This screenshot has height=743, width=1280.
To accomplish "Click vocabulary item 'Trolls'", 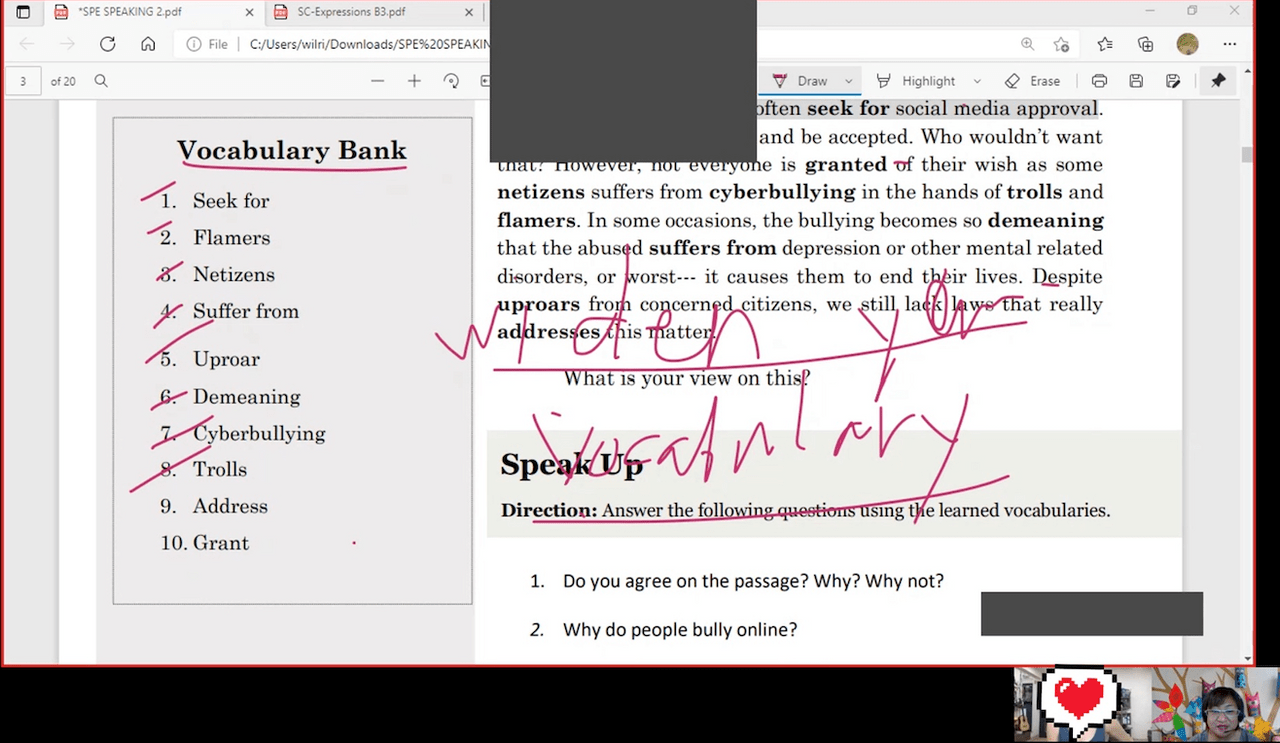I will tap(220, 470).
